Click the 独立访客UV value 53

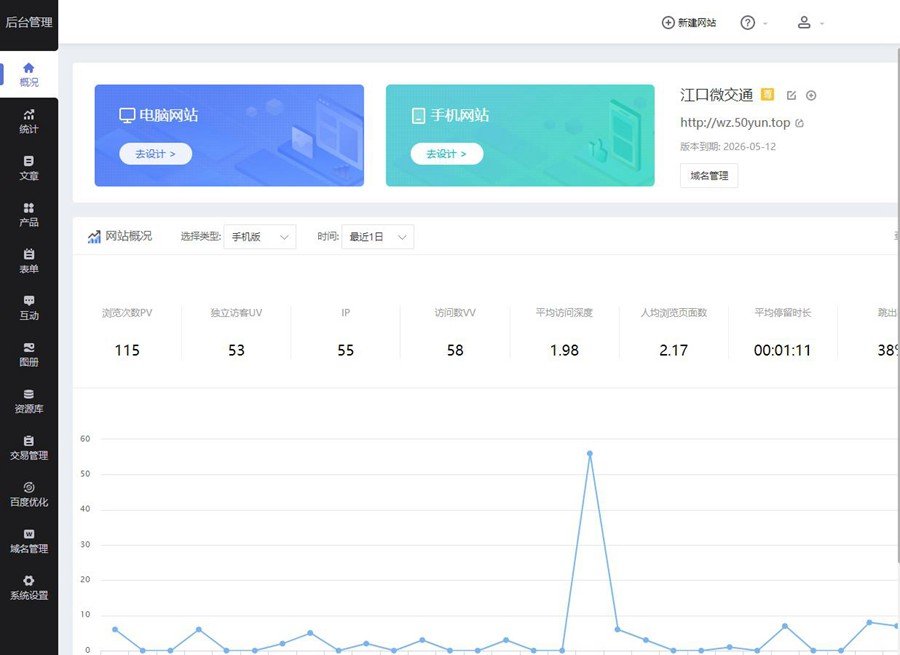236,350
